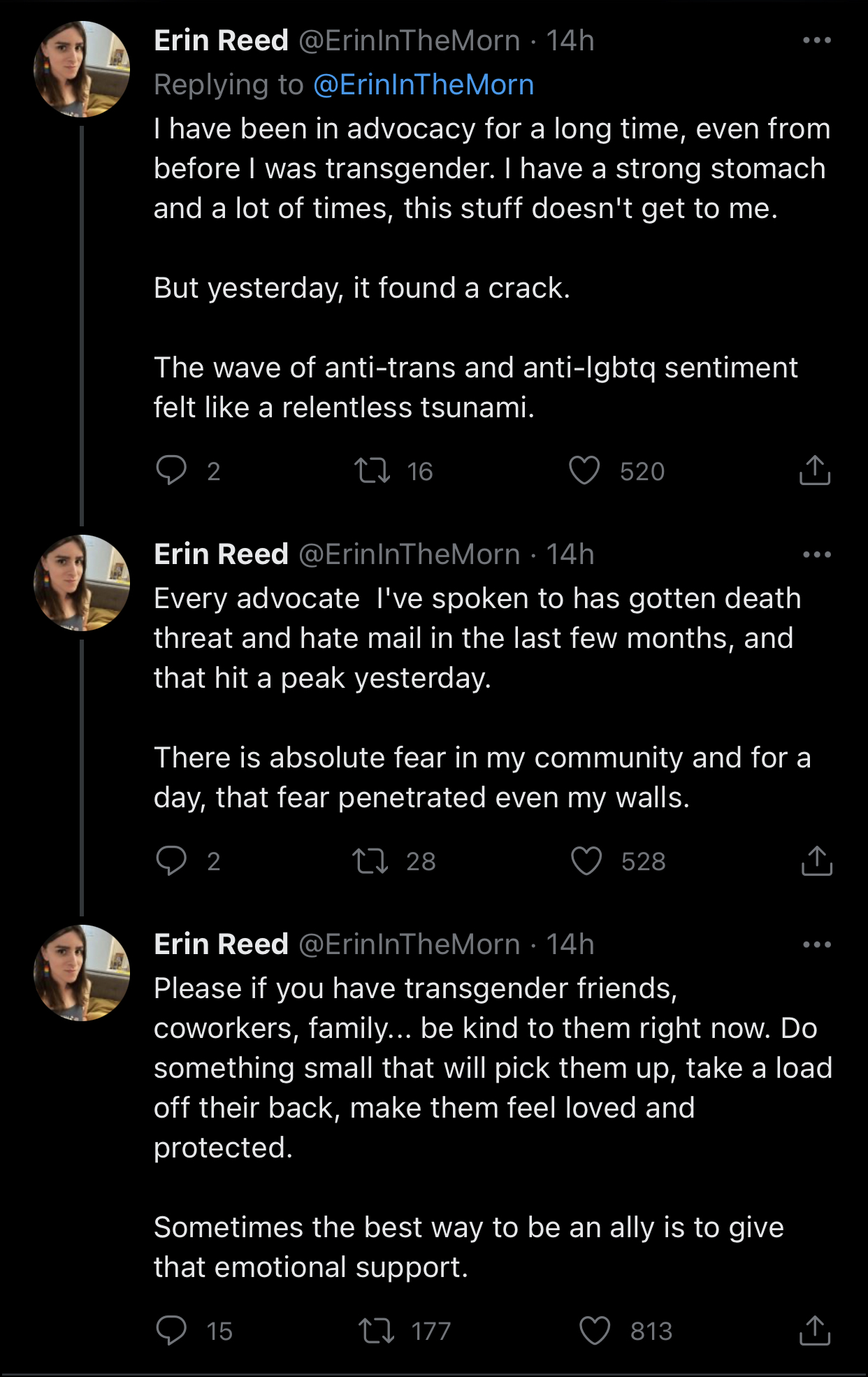Viewport: 868px width, 1377px height.
Task: Like the tweet with 520 likes
Action: pyautogui.click(x=584, y=470)
